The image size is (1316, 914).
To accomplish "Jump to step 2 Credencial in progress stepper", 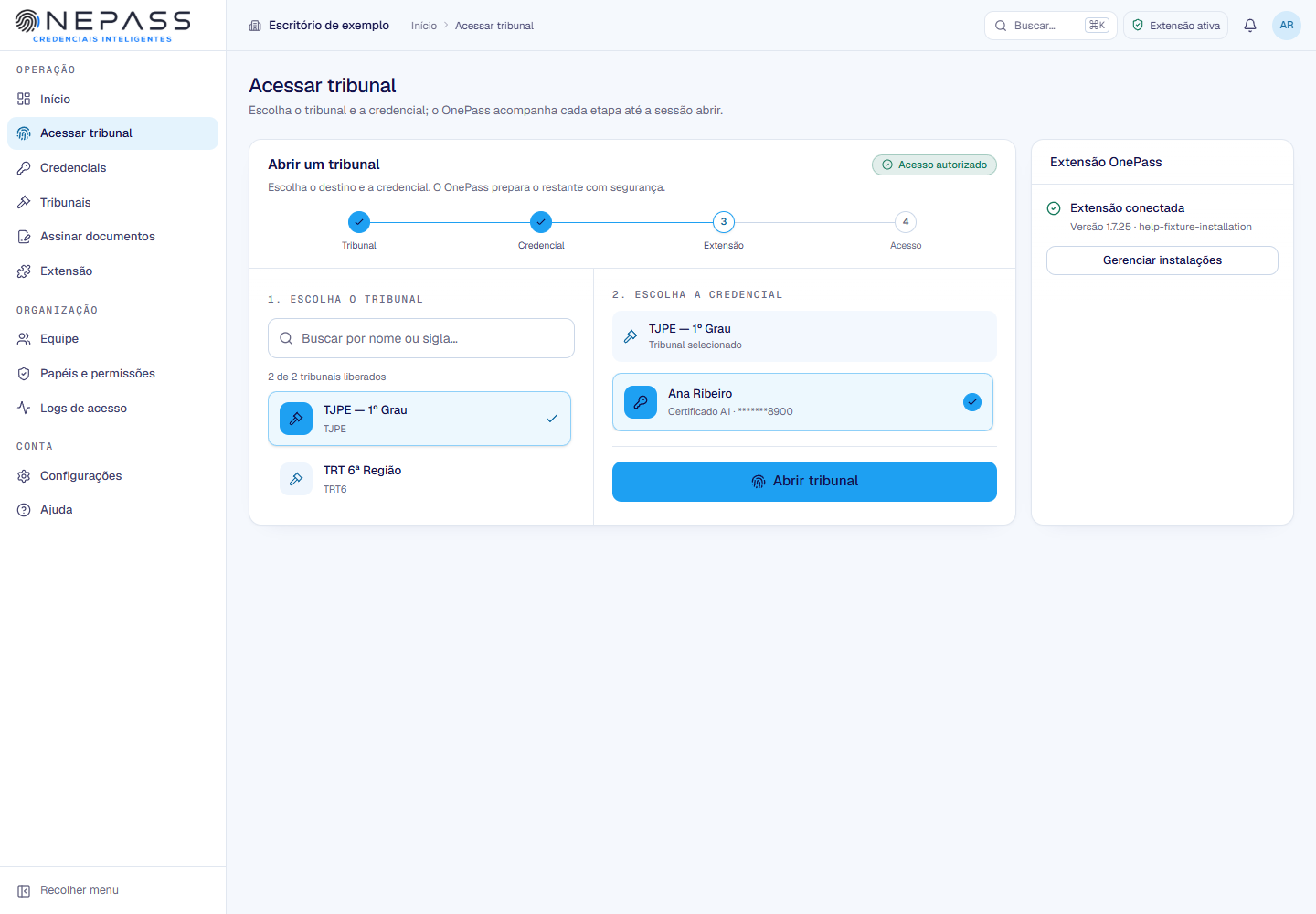I will pyautogui.click(x=541, y=222).
